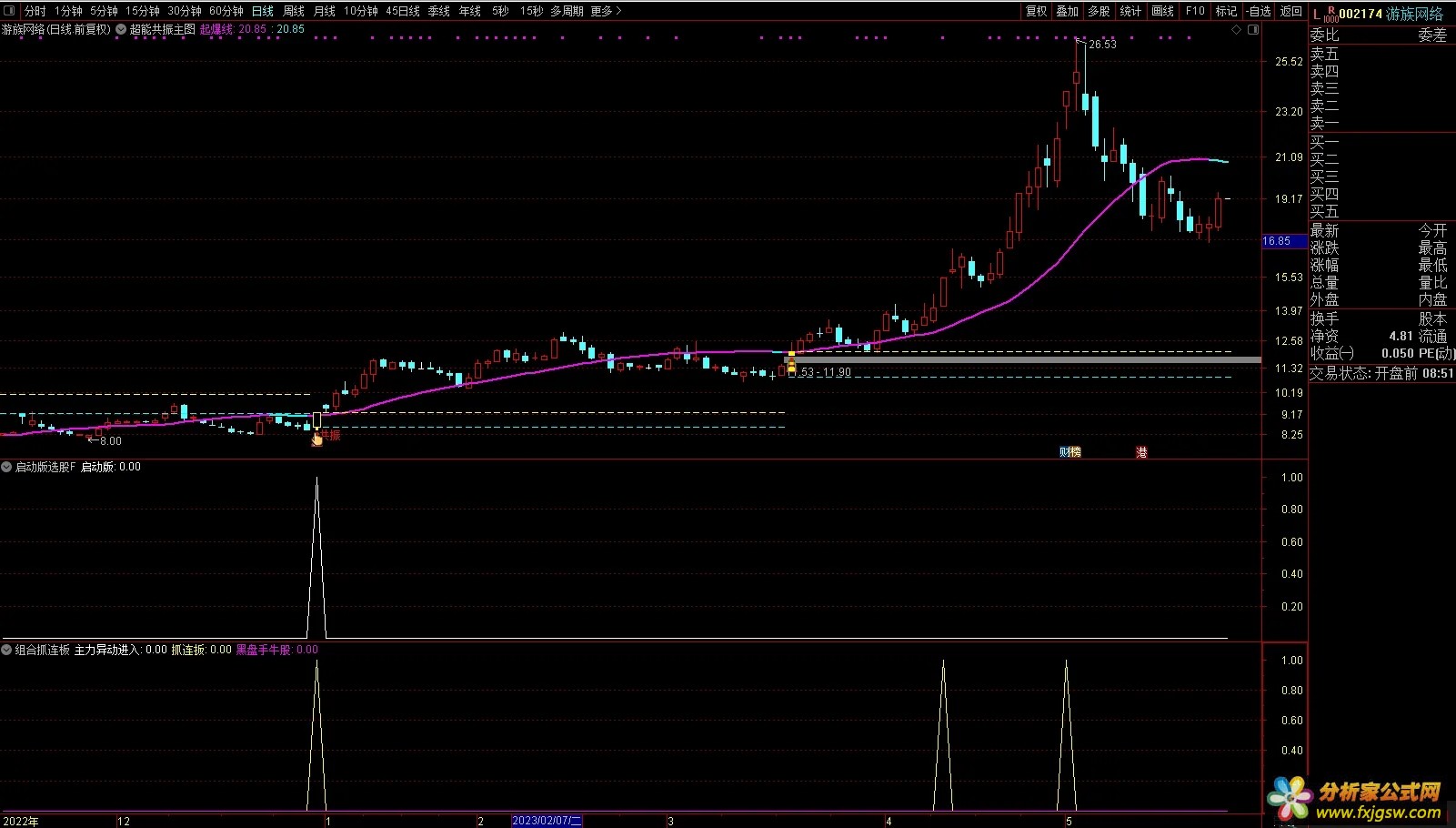
Task: Expand main chart indicator dropdown arrow
Action: tap(121, 29)
